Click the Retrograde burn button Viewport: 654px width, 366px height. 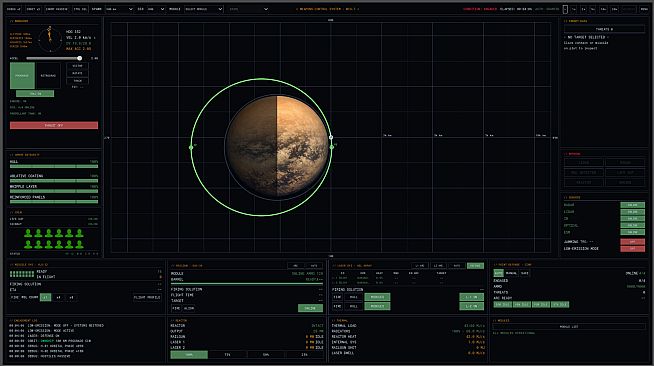click(x=48, y=75)
